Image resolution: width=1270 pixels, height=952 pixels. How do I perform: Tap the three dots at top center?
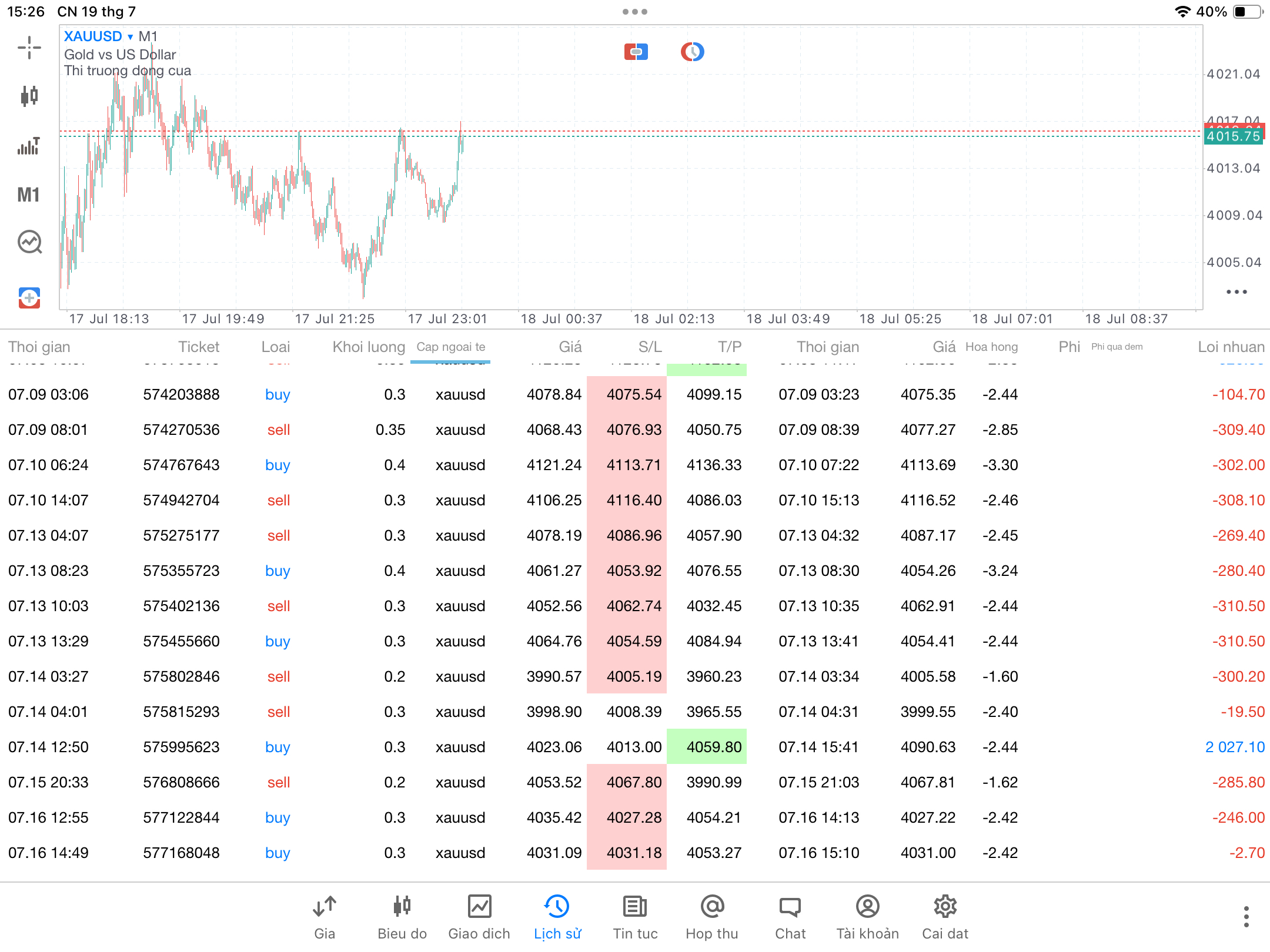(635, 12)
